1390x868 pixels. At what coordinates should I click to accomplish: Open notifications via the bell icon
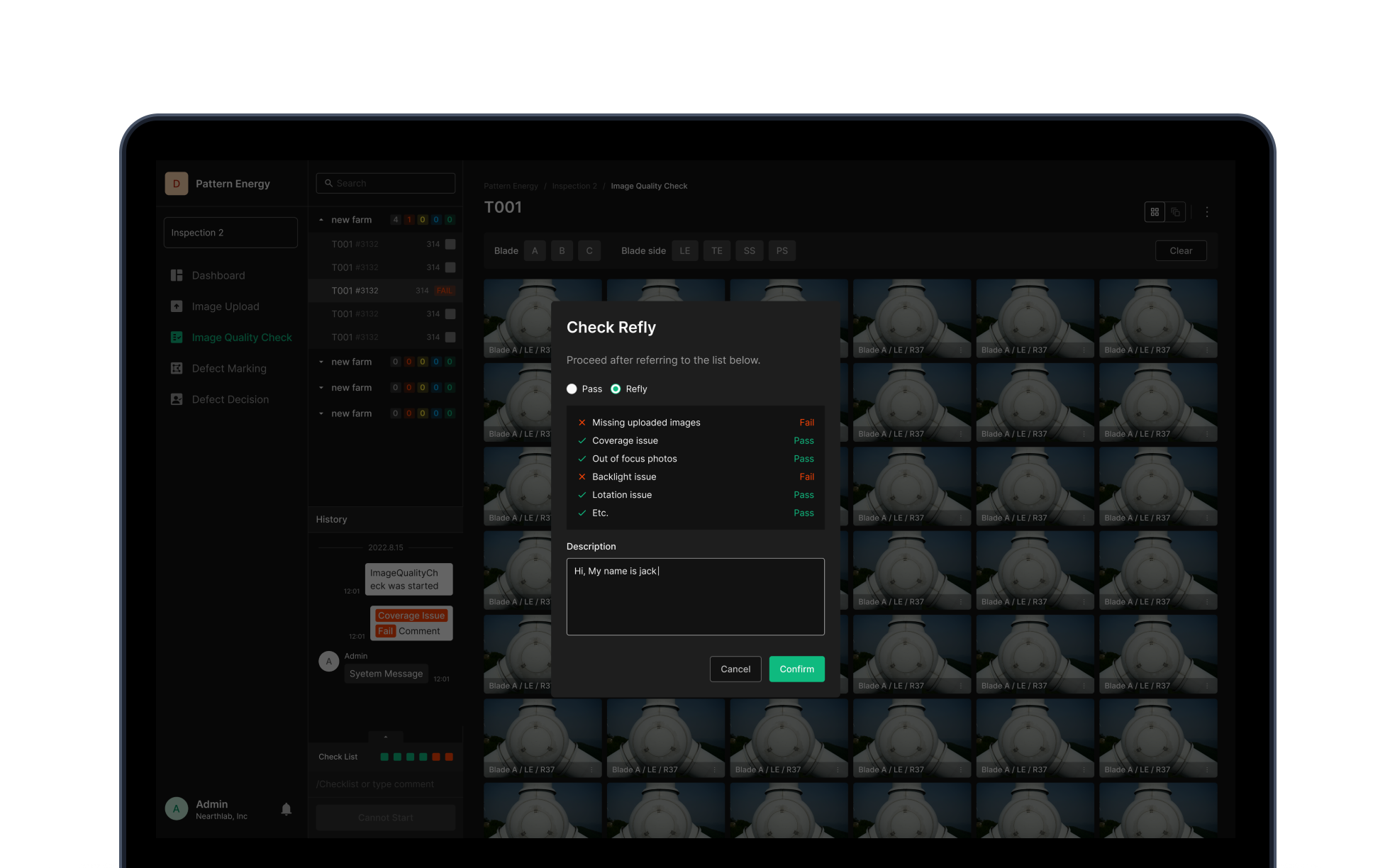[286, 809]
